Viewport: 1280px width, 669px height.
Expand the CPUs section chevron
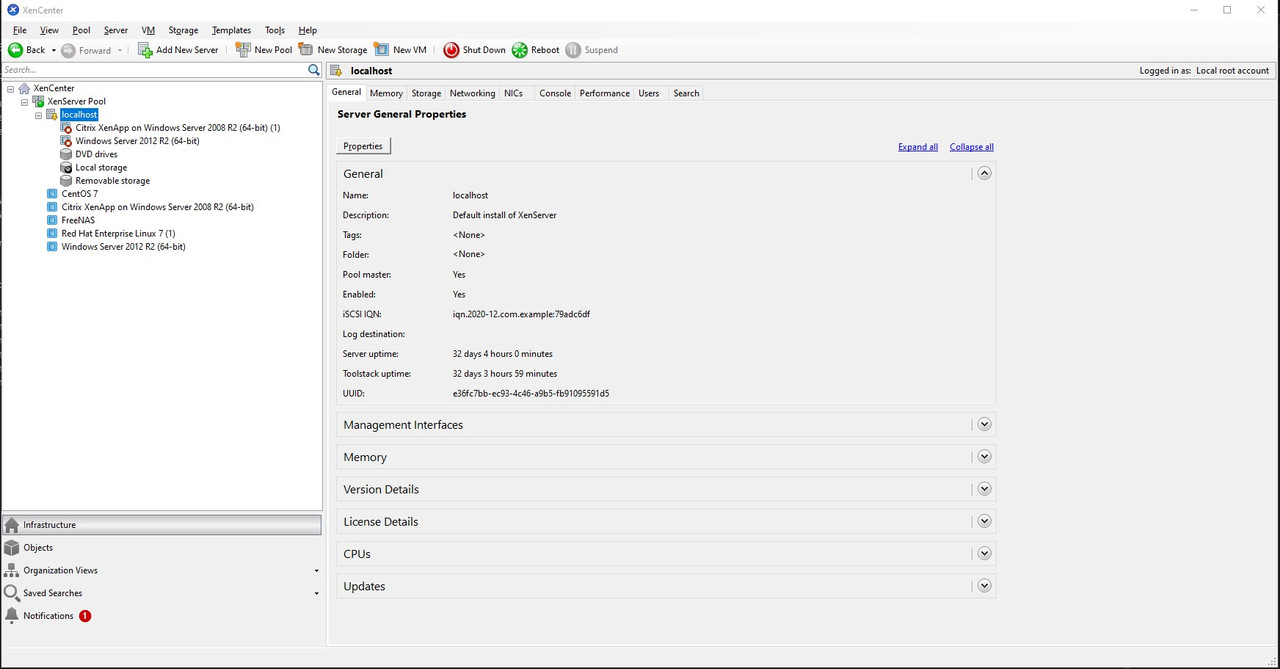(984, 554)
